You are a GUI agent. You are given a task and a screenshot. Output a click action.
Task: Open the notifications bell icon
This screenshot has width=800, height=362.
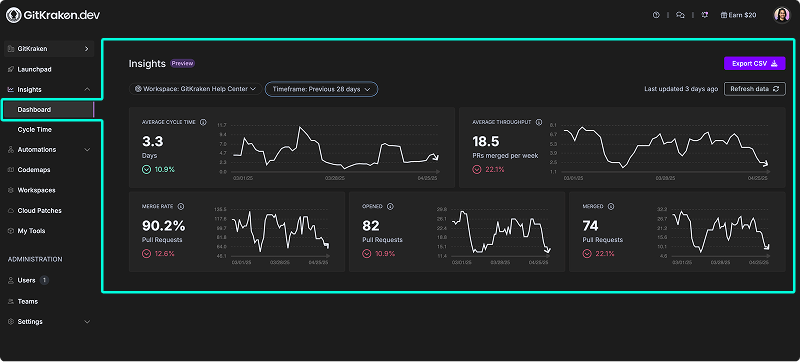pyautogui.click(x=705, y=15)
